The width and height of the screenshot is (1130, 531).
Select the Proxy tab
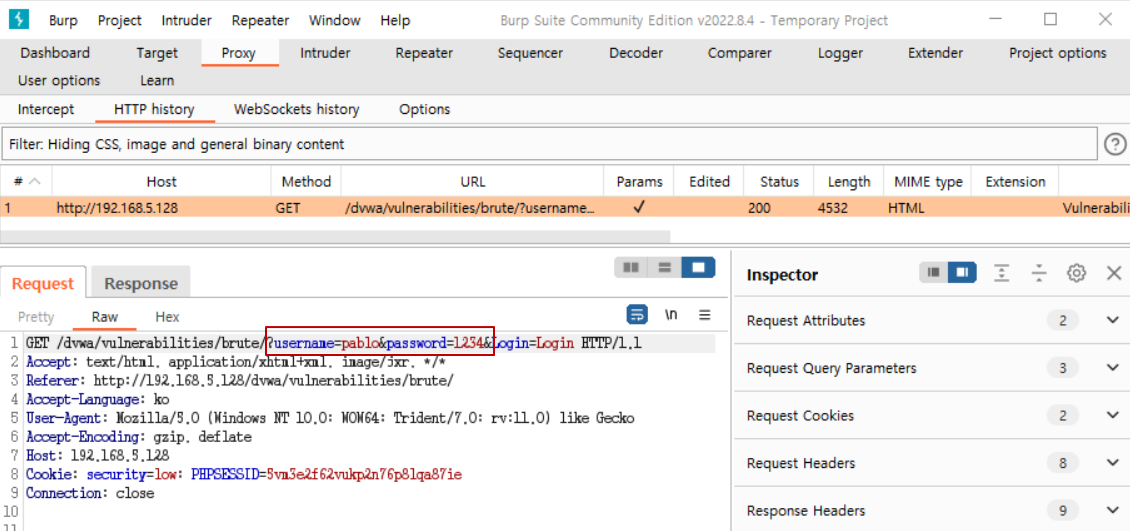tap(239, 53)
